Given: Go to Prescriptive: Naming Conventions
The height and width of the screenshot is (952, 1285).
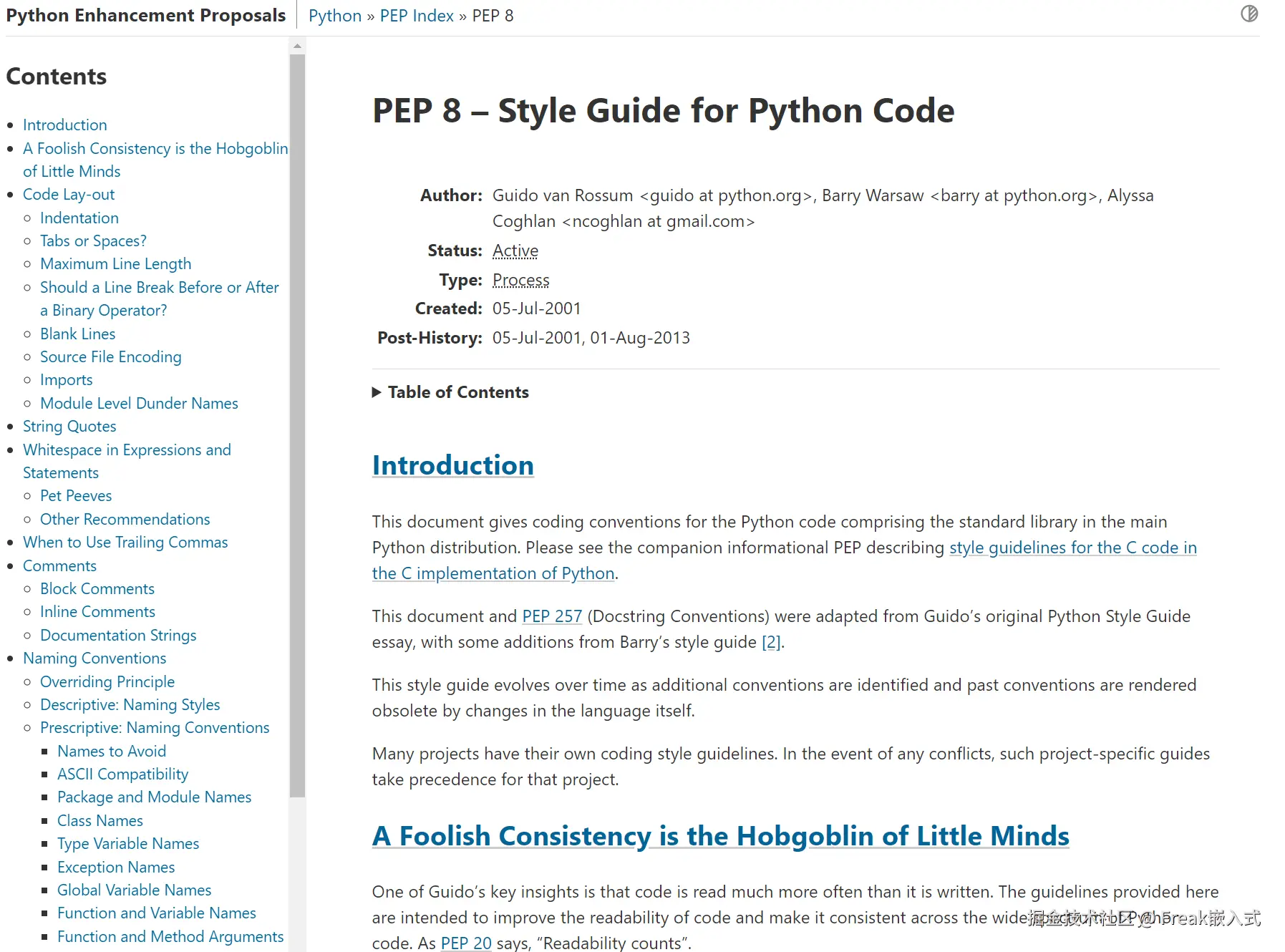Looking at the screenshot, I should (x=155, y=727).
